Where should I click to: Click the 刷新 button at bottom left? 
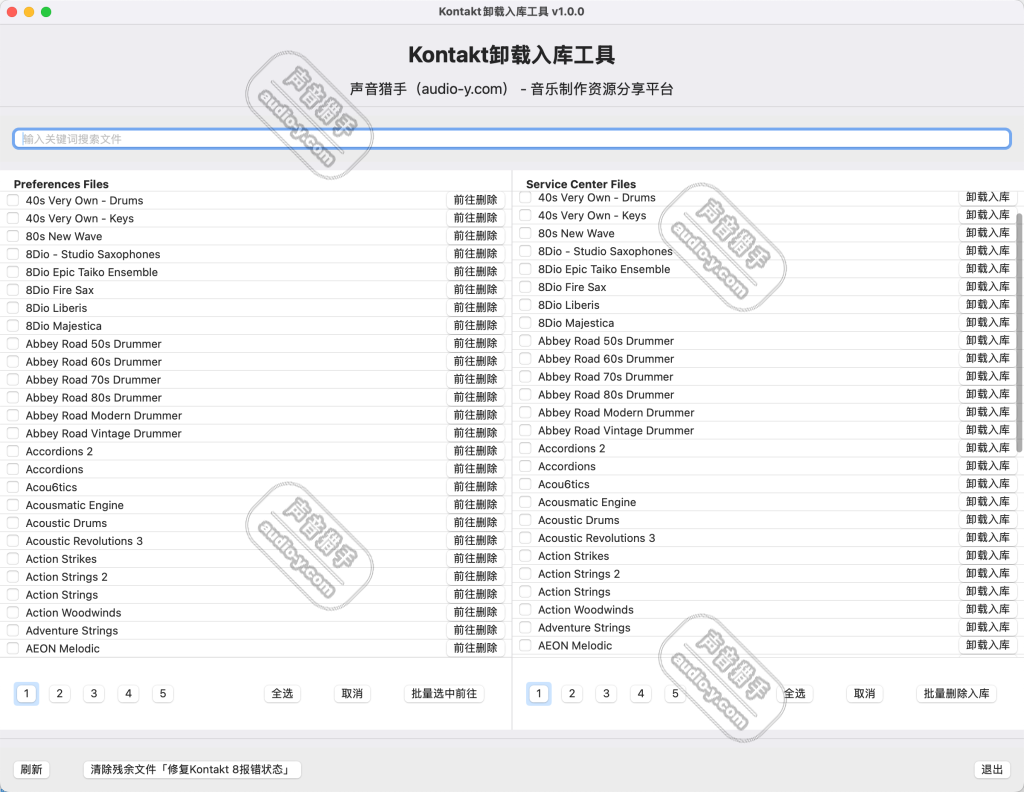(31, 769)
